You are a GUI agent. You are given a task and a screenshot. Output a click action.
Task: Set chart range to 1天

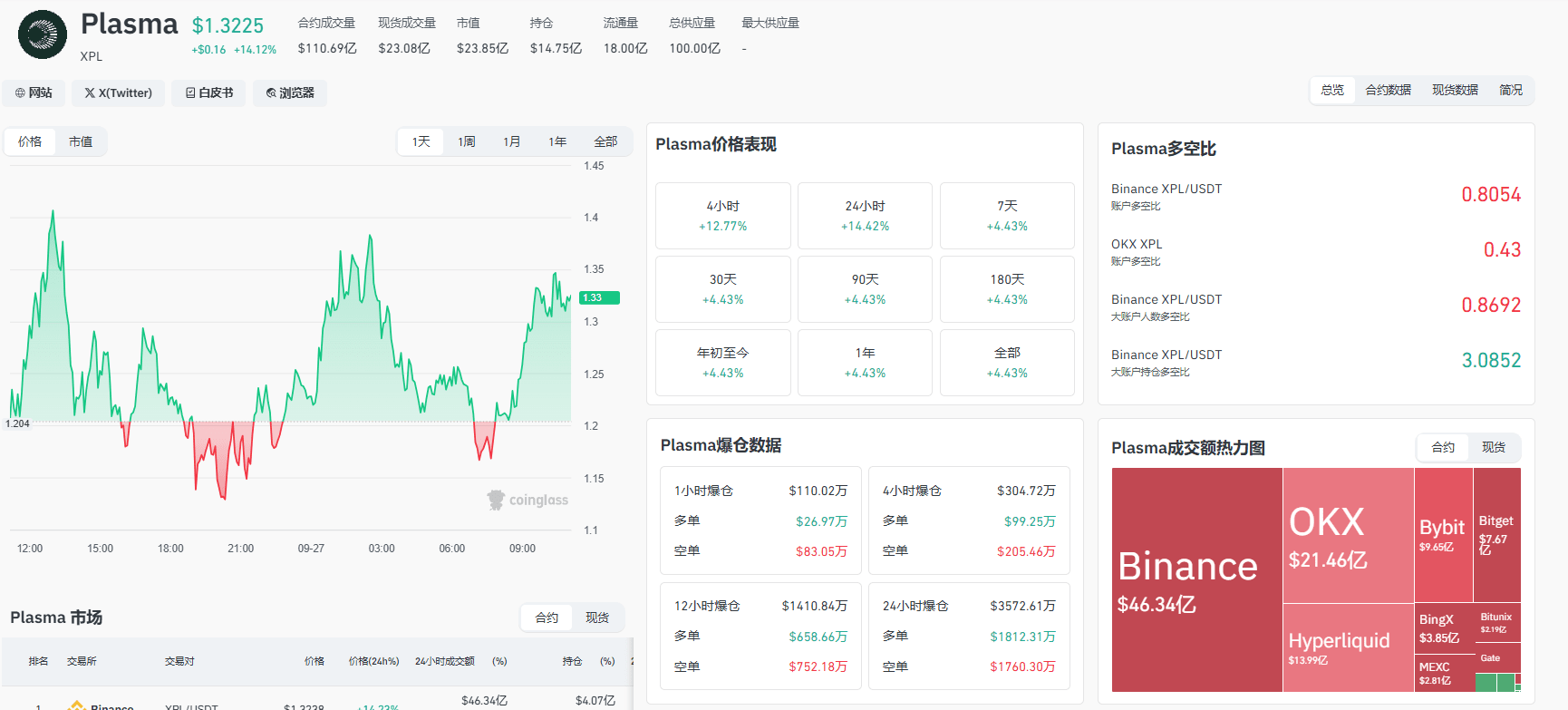click(x=421, y=141)
